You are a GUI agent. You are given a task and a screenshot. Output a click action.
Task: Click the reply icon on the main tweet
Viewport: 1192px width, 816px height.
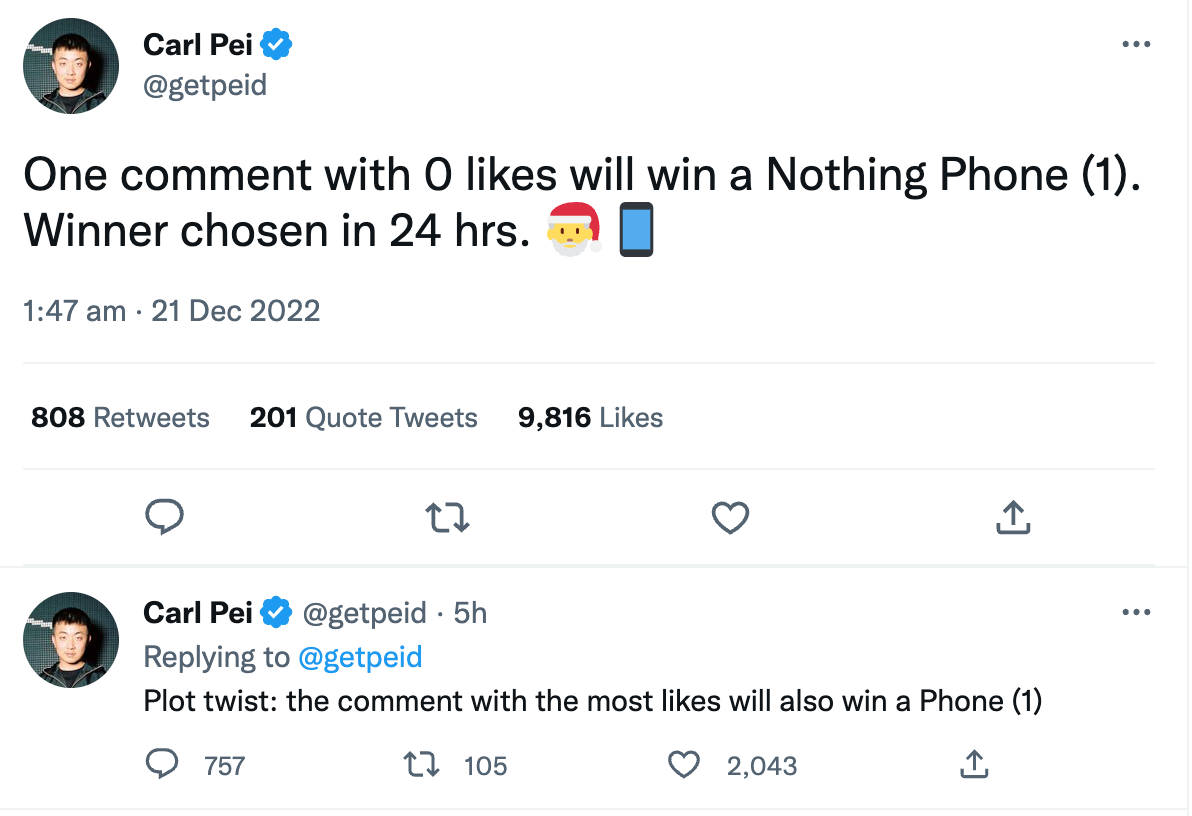[165, 517]
